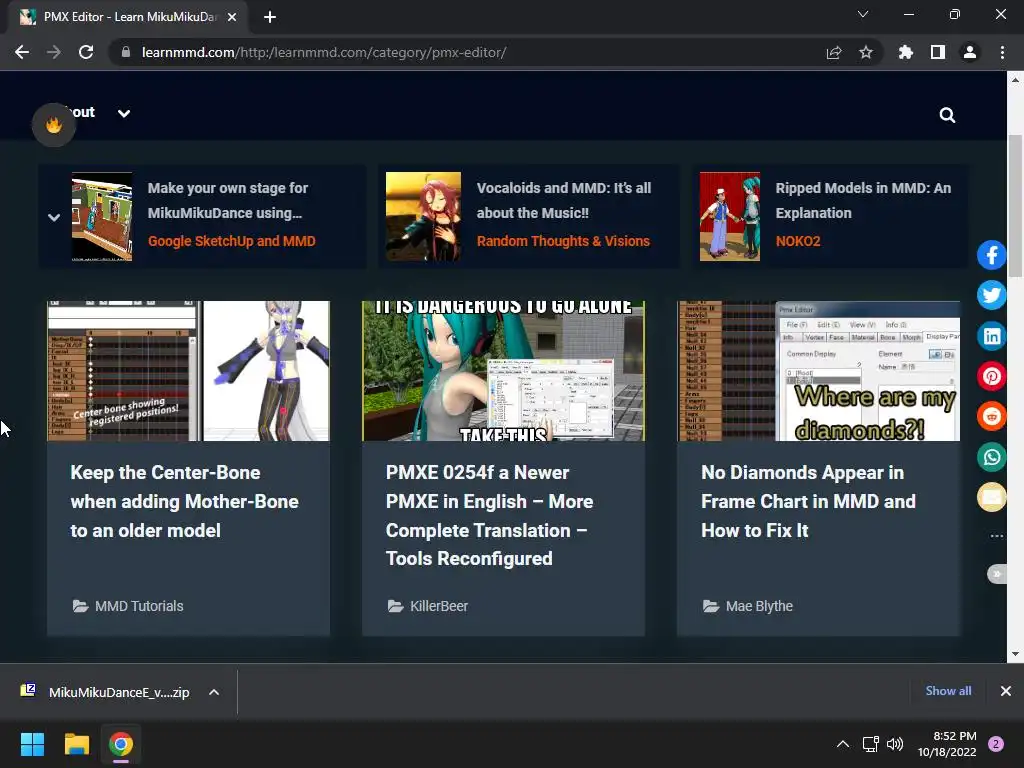Click the Chrome taskbar icon
The image size is (1024, 768).
point(121,744)
